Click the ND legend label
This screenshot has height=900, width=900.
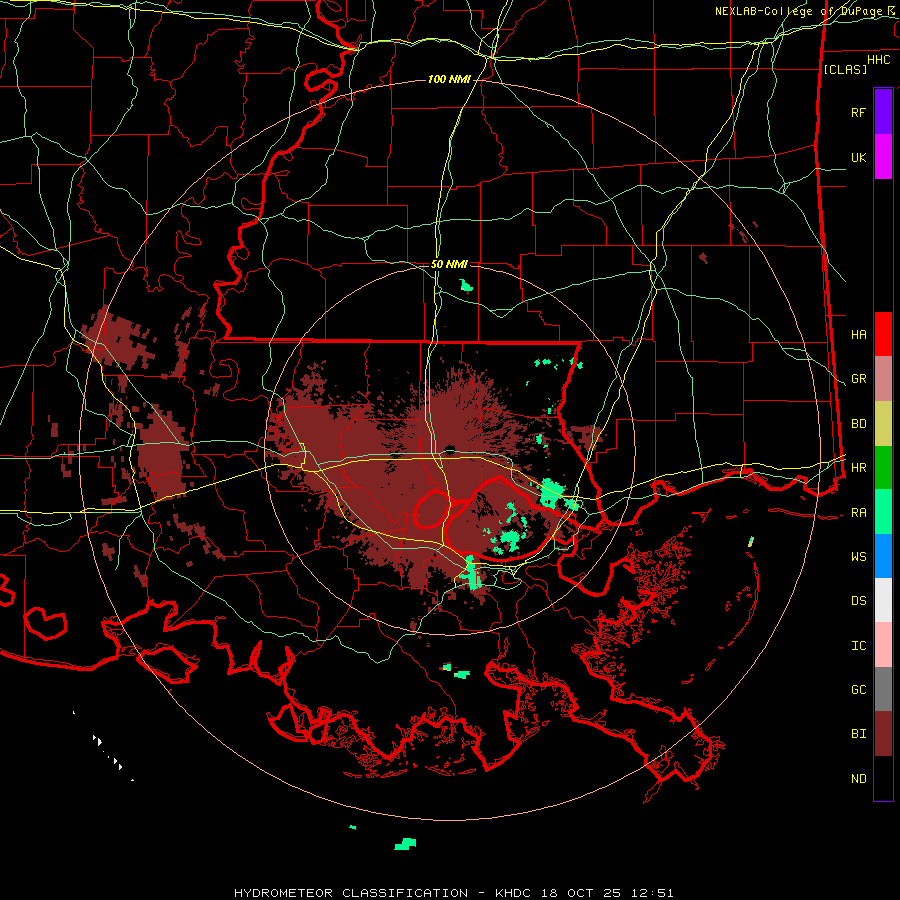[x=858, y=779]
